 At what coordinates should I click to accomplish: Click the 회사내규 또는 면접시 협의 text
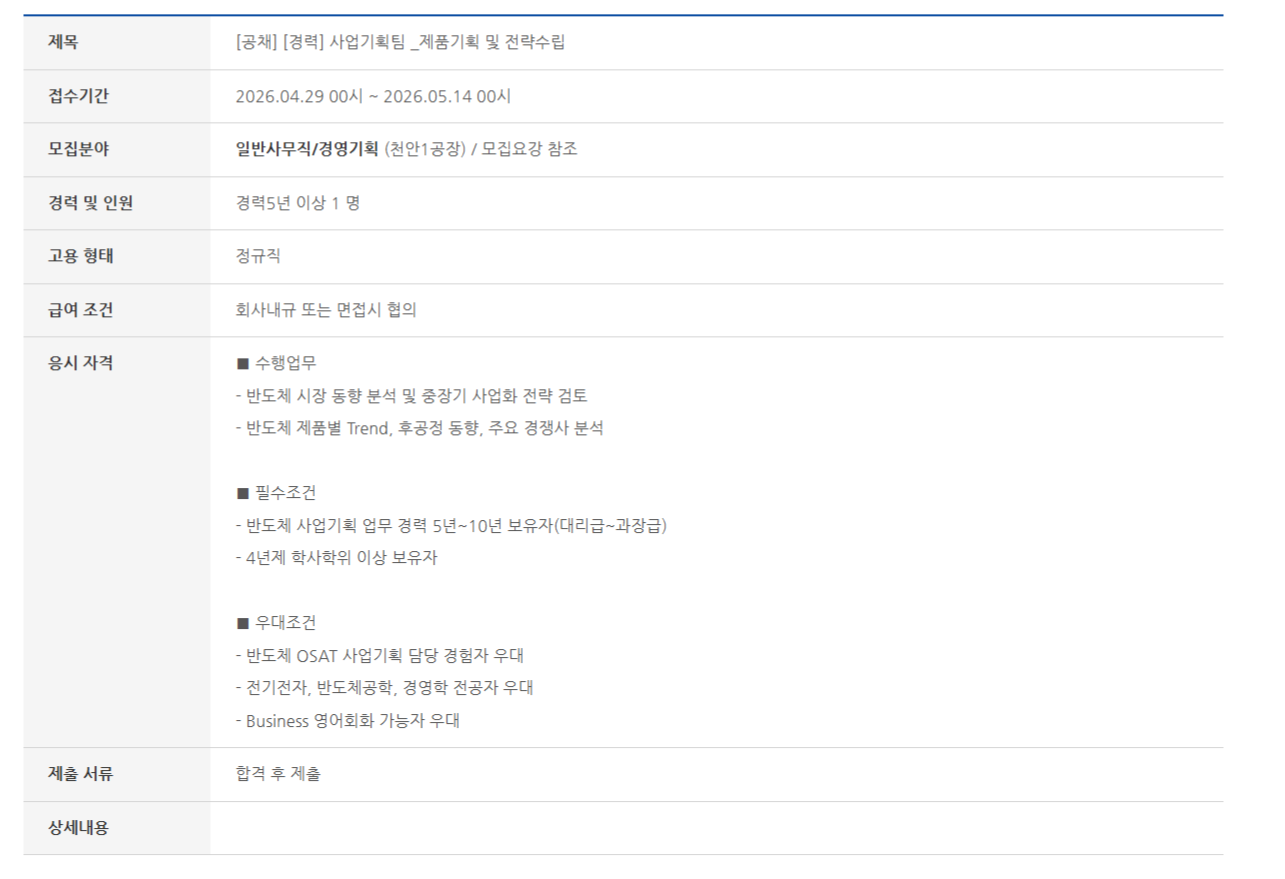(x=326, y=310)
